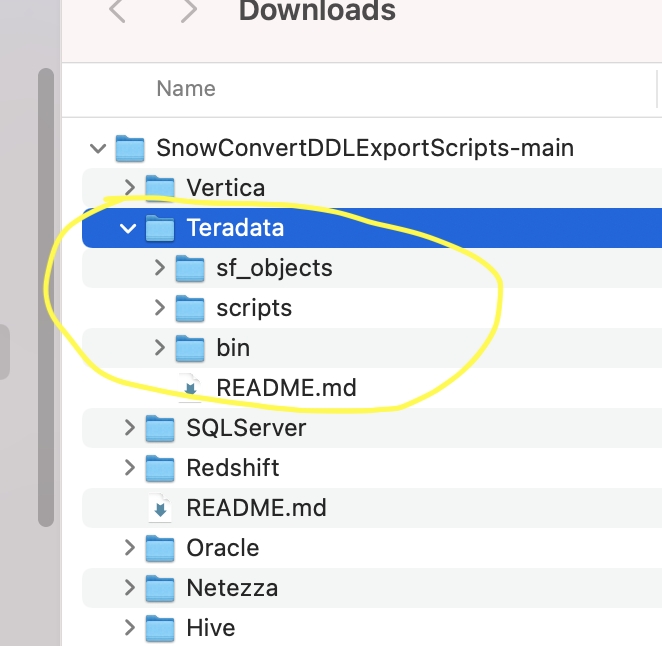Screen dimensions: 662x646
Task: Go back with the left chevron
Action: (x=117, y=12)
